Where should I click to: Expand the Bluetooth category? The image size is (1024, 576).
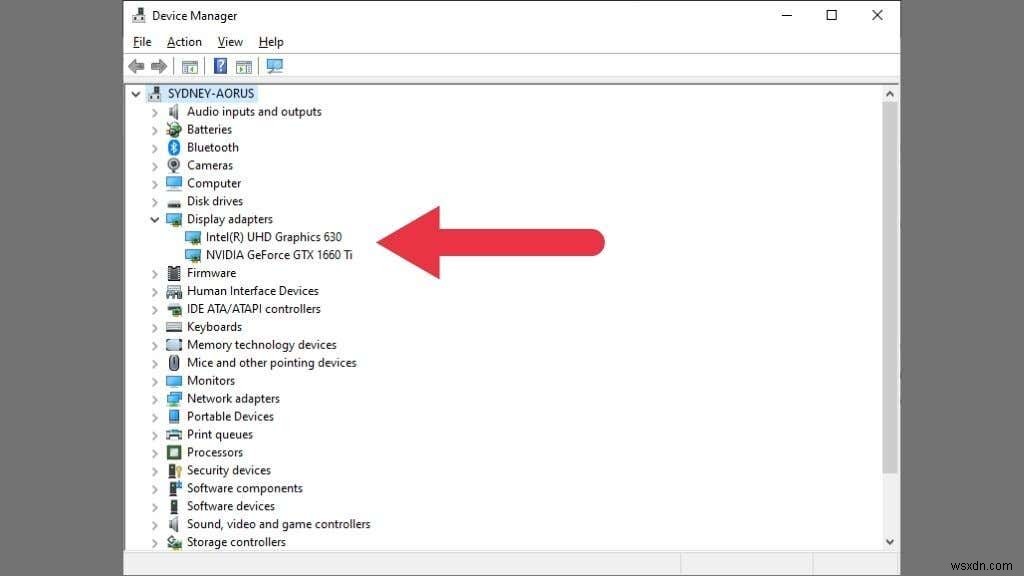pyautogui.click(x=155, y=148)
